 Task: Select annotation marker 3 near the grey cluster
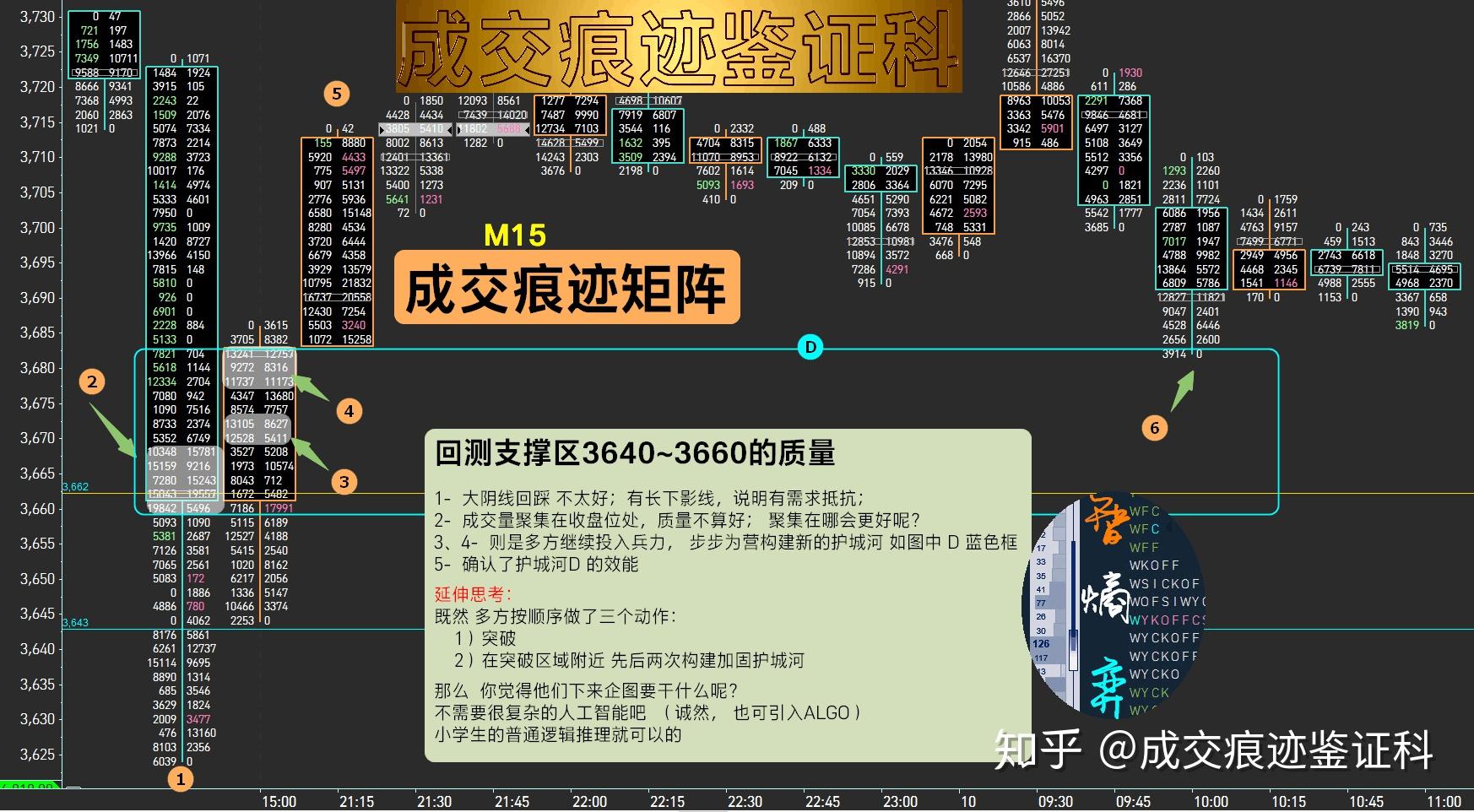click(x=344, y=483)
